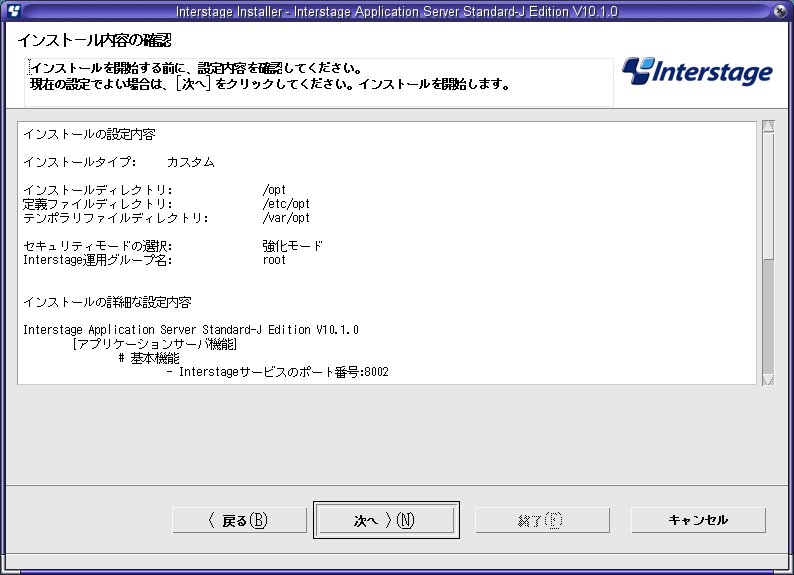Click the vertical scrollbar thumb
This screenshot has width=794, height=575.
tap(768, 196)
